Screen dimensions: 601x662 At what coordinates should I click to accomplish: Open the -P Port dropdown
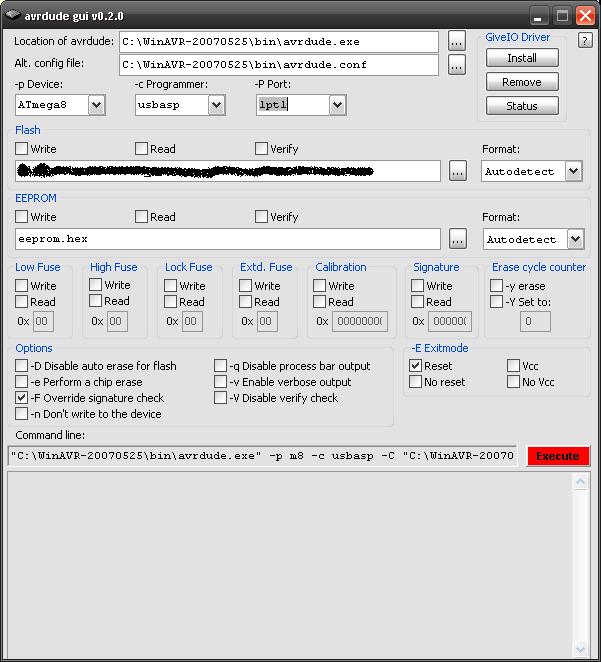(x=337, y=105)
